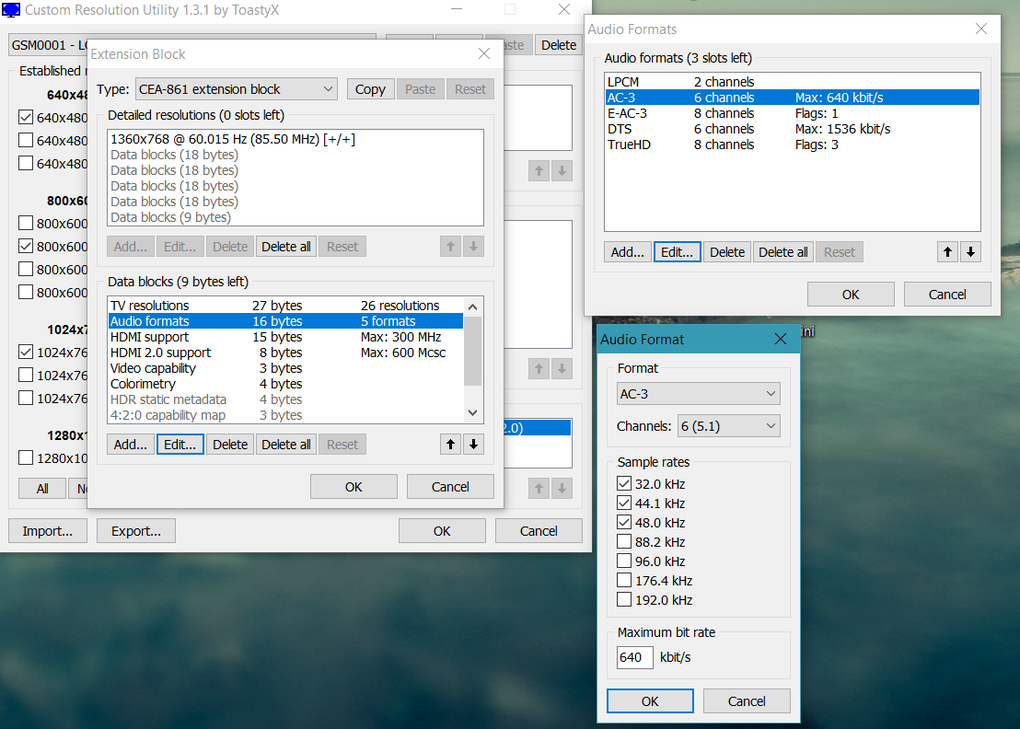Click Import... in main window
Screen dimensions: 1020x729
[47, 531]
